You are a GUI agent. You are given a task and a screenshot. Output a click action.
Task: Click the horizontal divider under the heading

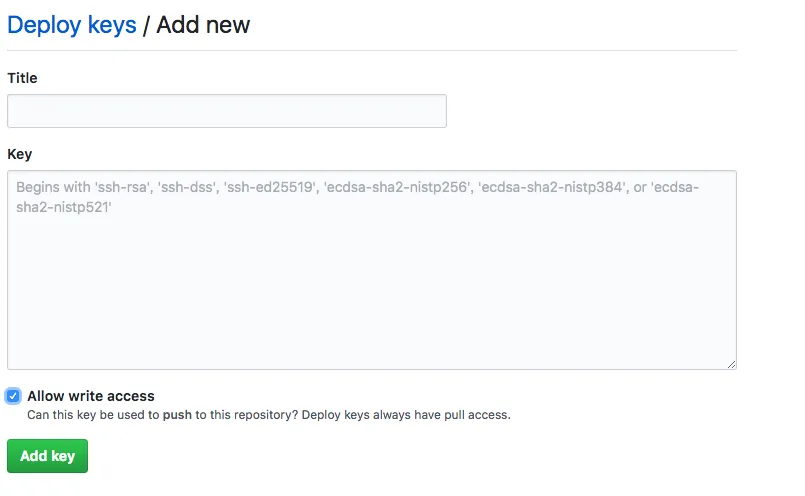point(371,50)
